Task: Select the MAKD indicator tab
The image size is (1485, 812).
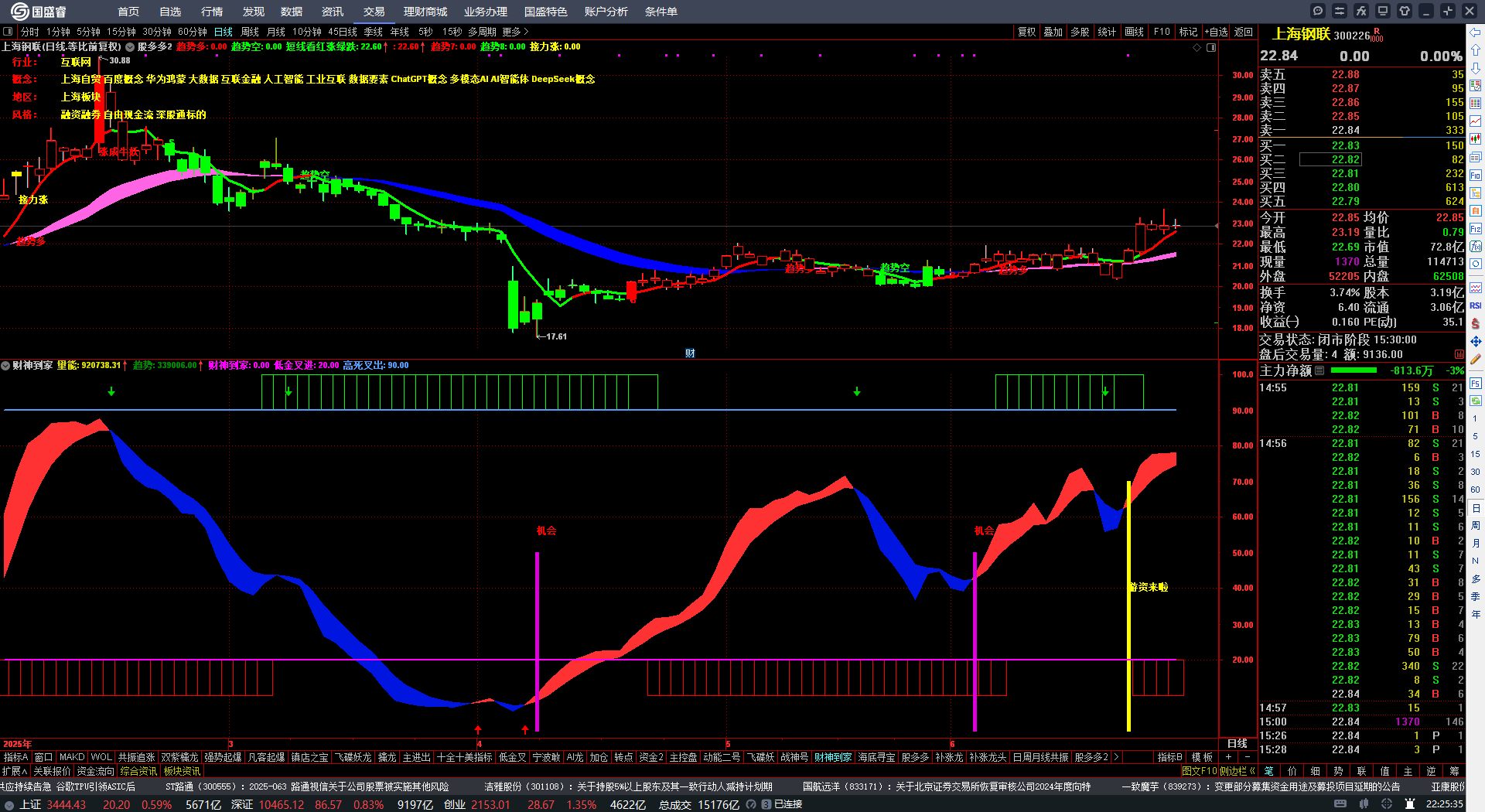Action: pyautogui.click(x=72, y=757)
